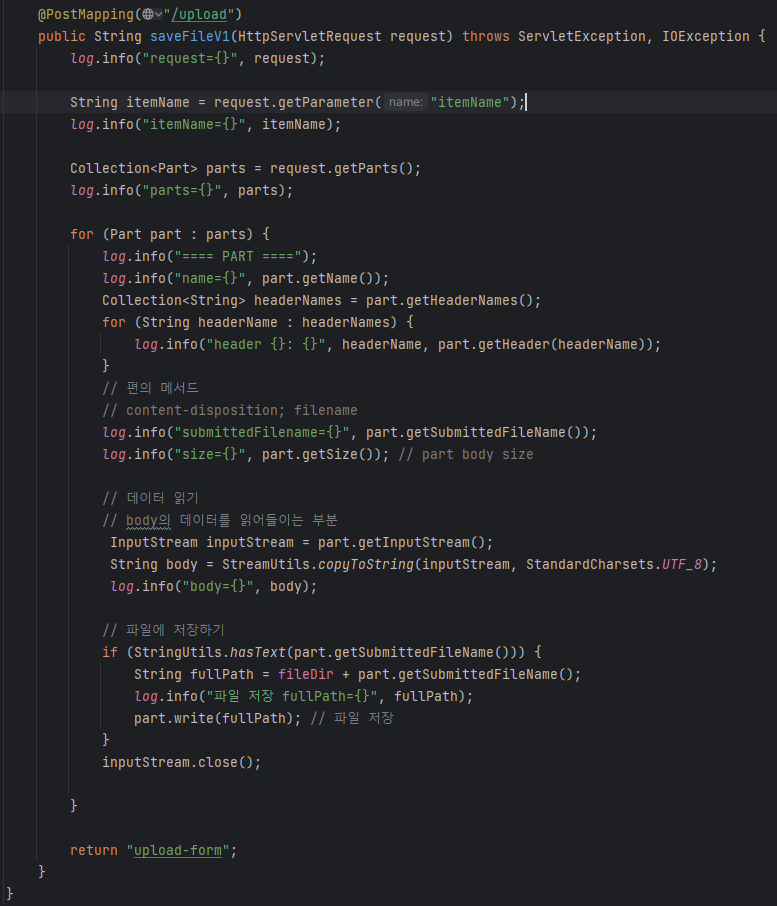
Task: Click the "// content-disposition; filename" comment
Action: click(x=230, y=410)
